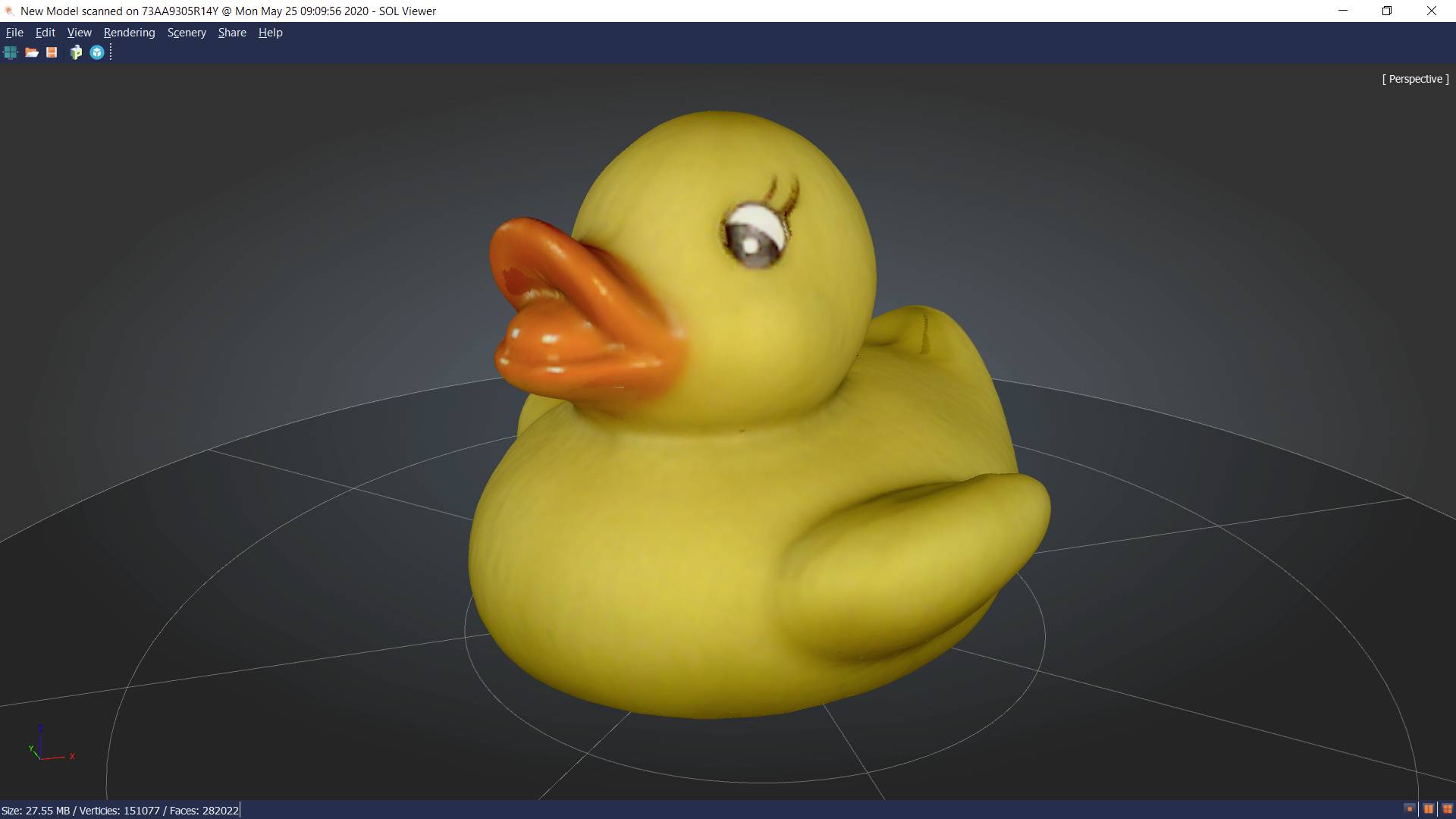
Task: Open the File menu
Action: pos(14,32)
